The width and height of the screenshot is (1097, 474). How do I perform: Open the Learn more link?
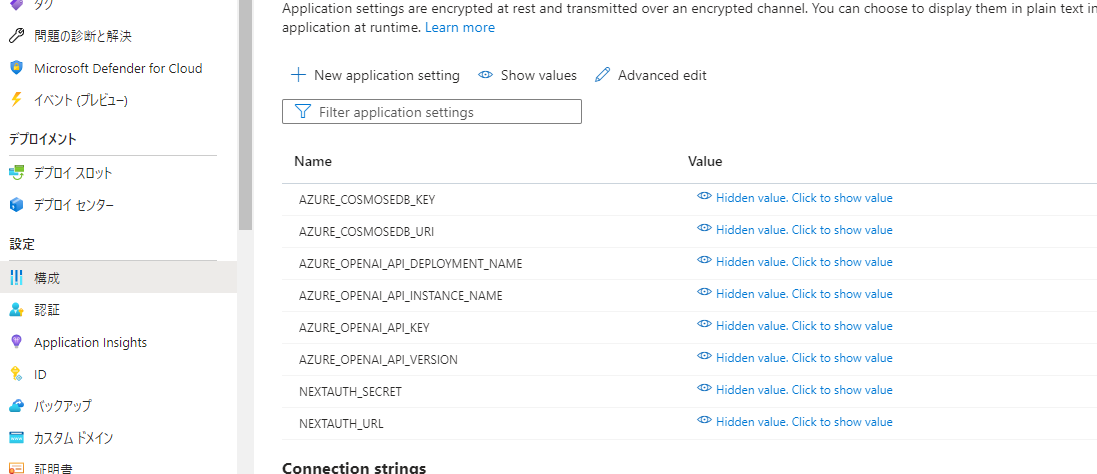point(460,27)
